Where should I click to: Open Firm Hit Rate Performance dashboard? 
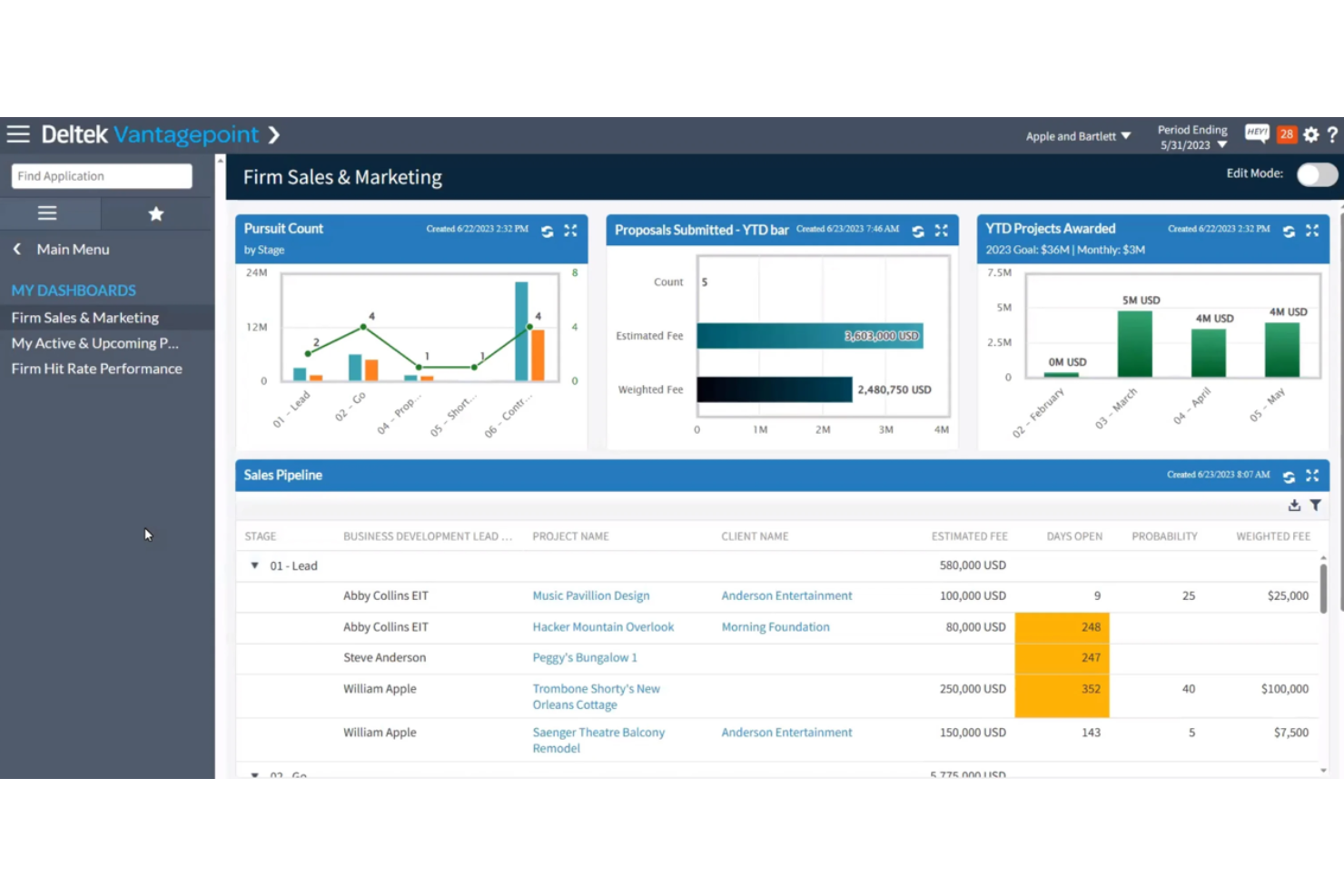point(96,369)
